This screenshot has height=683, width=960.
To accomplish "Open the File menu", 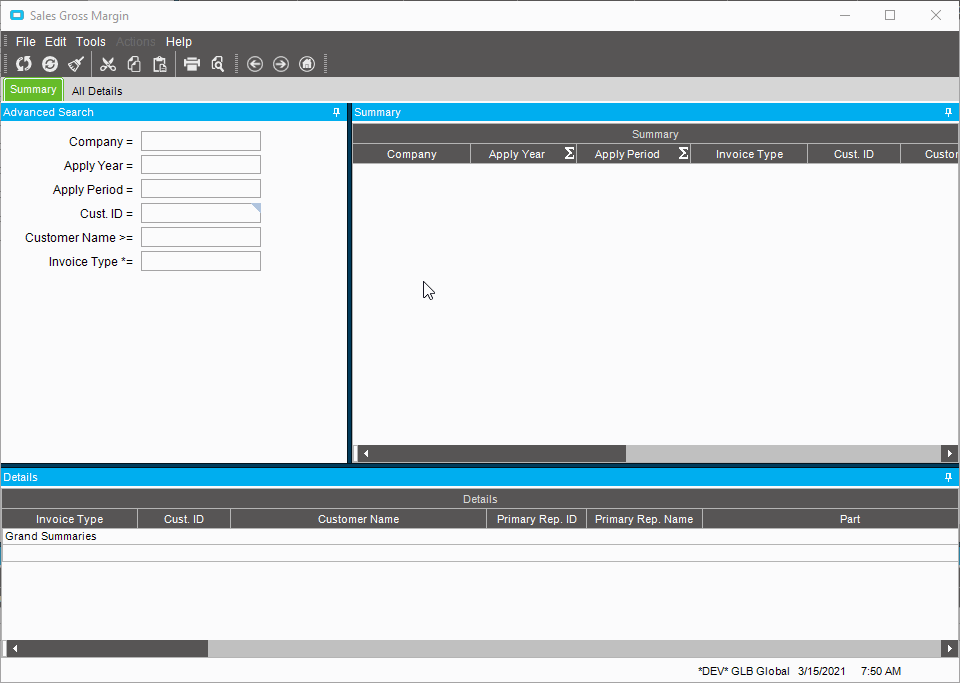I will [x=26, y=42].
